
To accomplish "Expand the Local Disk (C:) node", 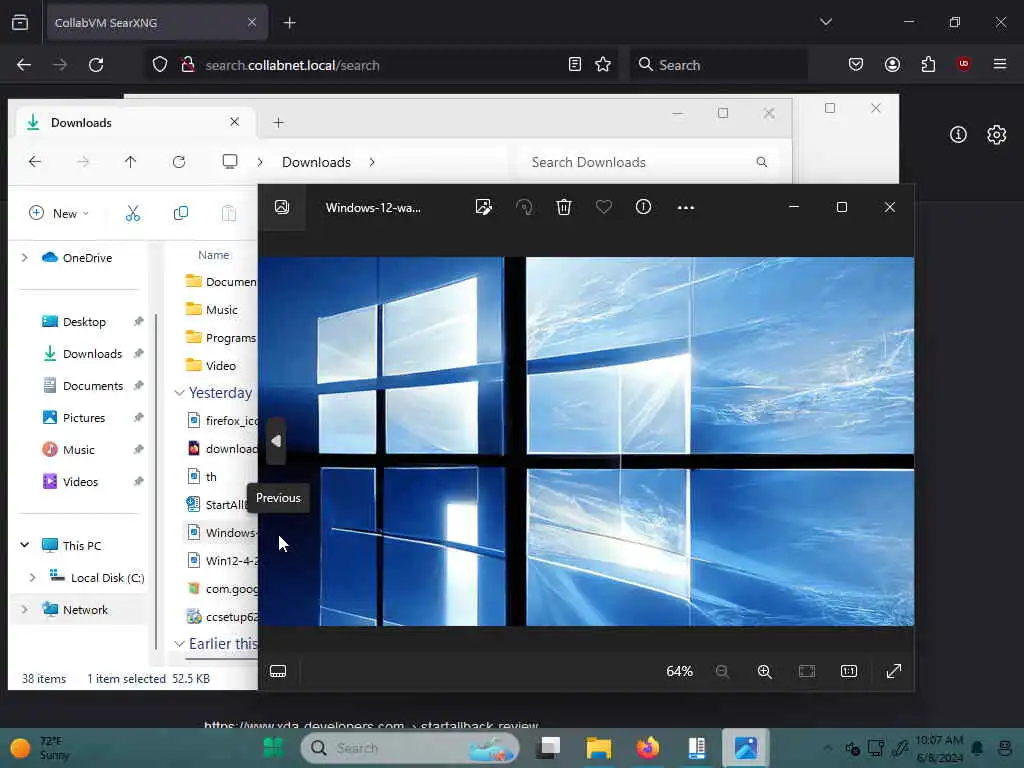I will click(33, 577).
